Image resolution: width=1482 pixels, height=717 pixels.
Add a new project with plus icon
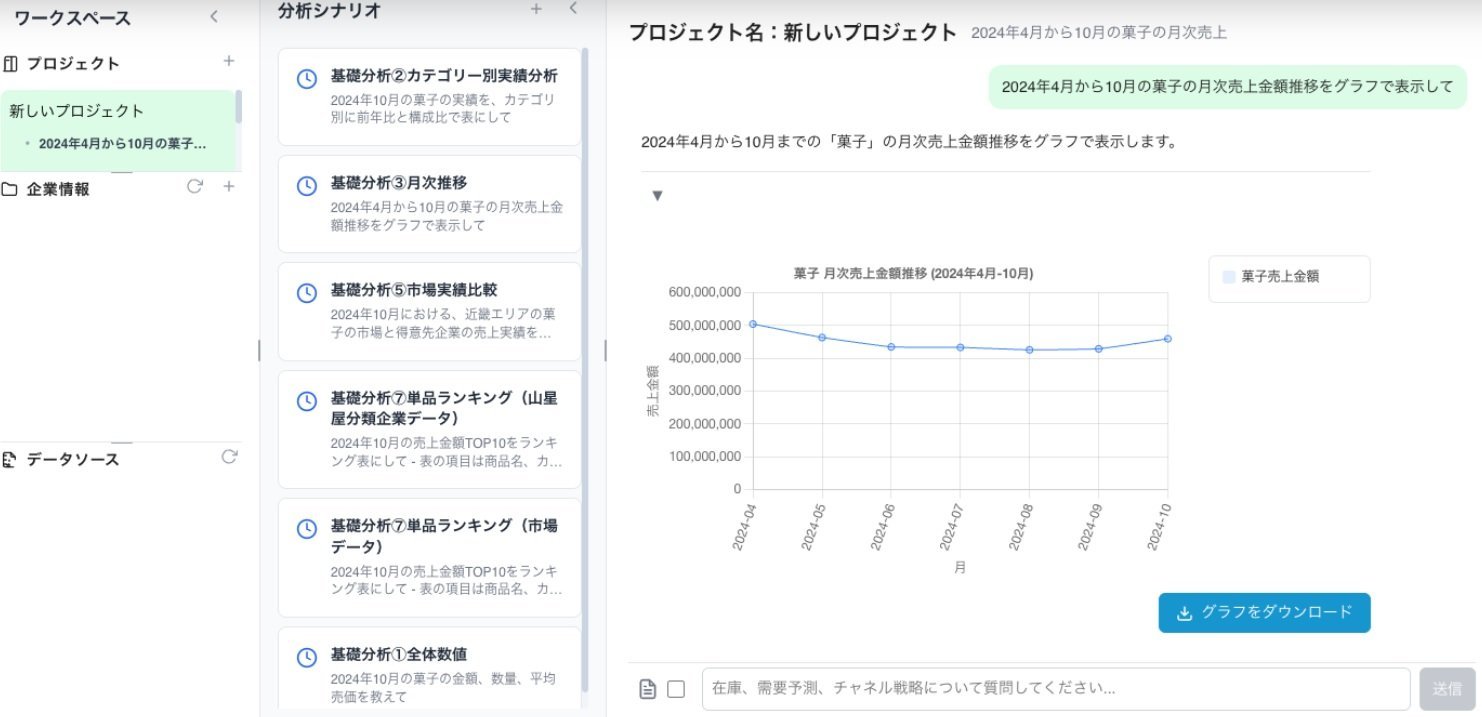point(228,61)
